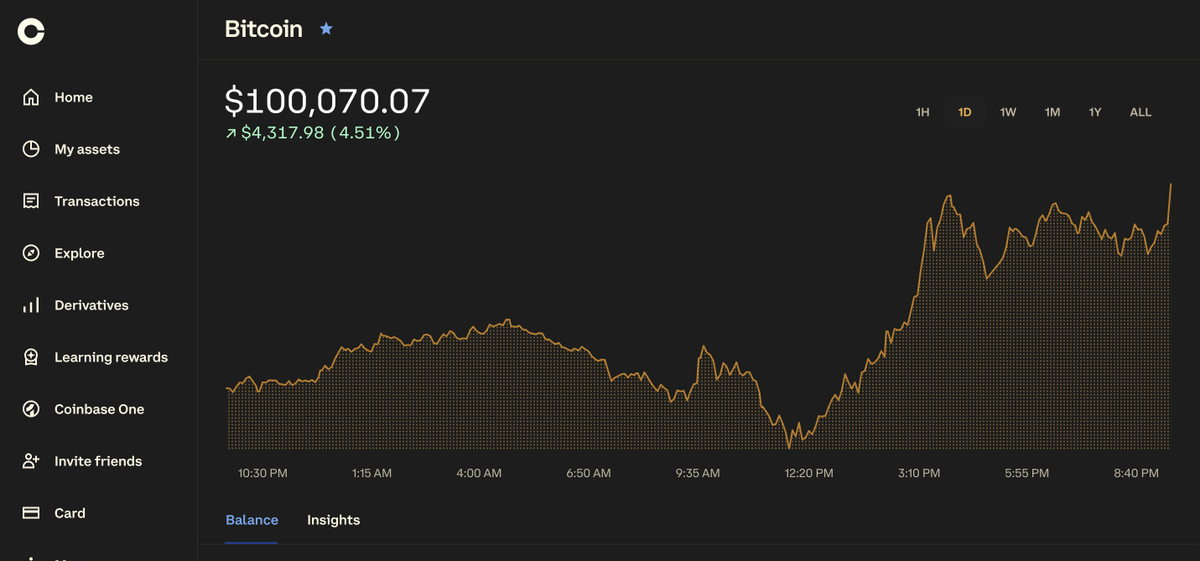This screenshot has width=1200, height=561.
Task: Click the Learning rewards icon
Action: pyautogui.click(x=31, y=357)
